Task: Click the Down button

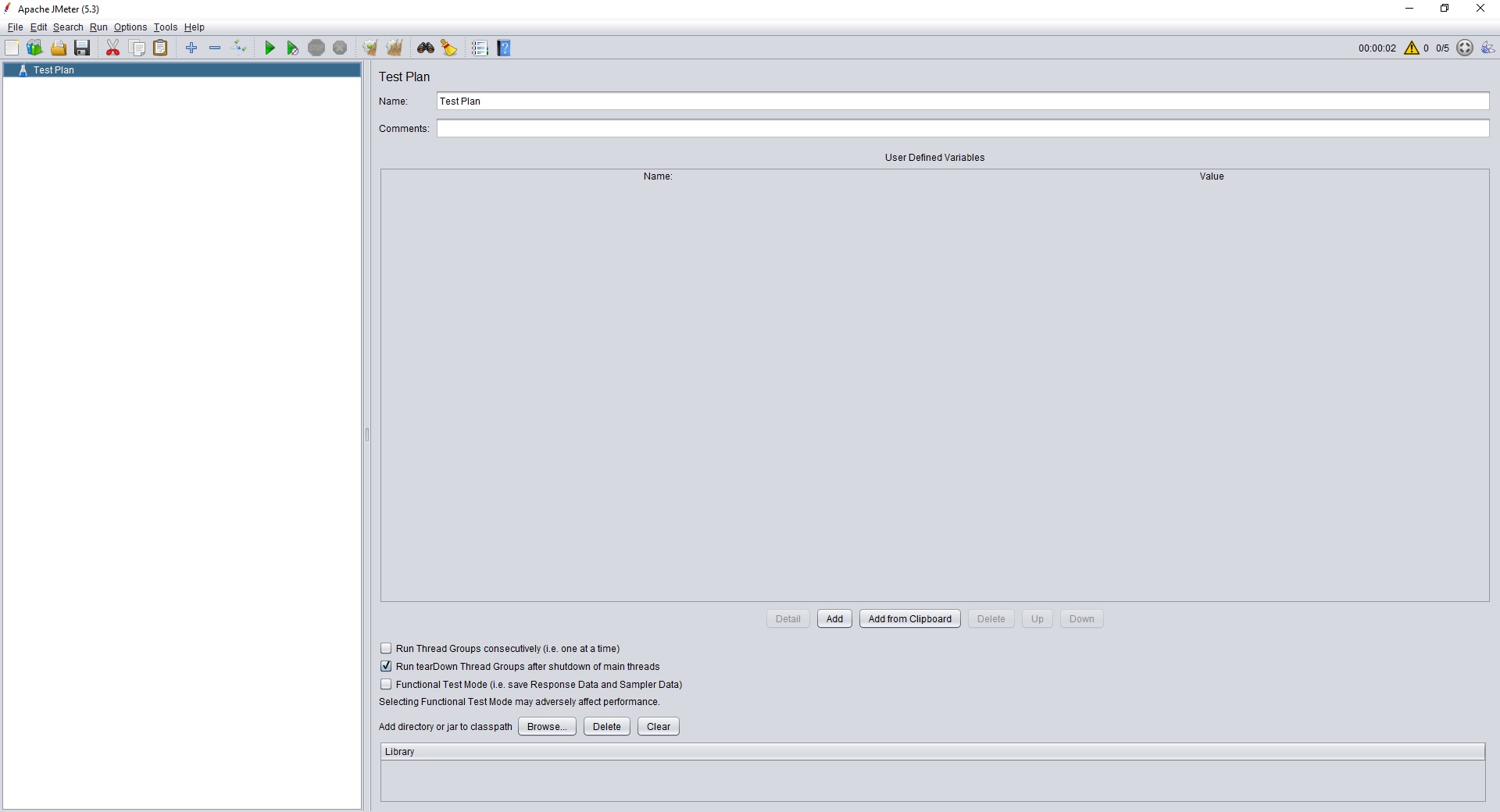Action: [1082, 618]
